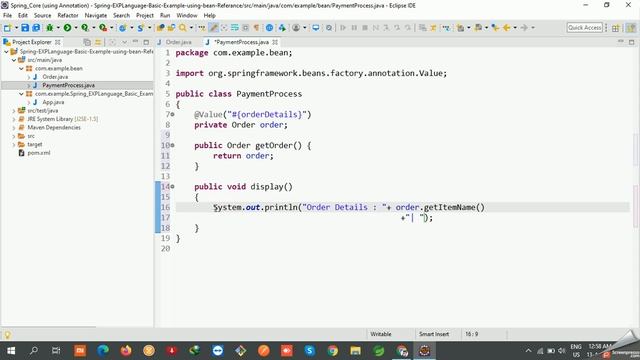Screen dimensions: 640x360
Task: Open the New wizard dropdown arrow
Action: (x=16, y=28)
